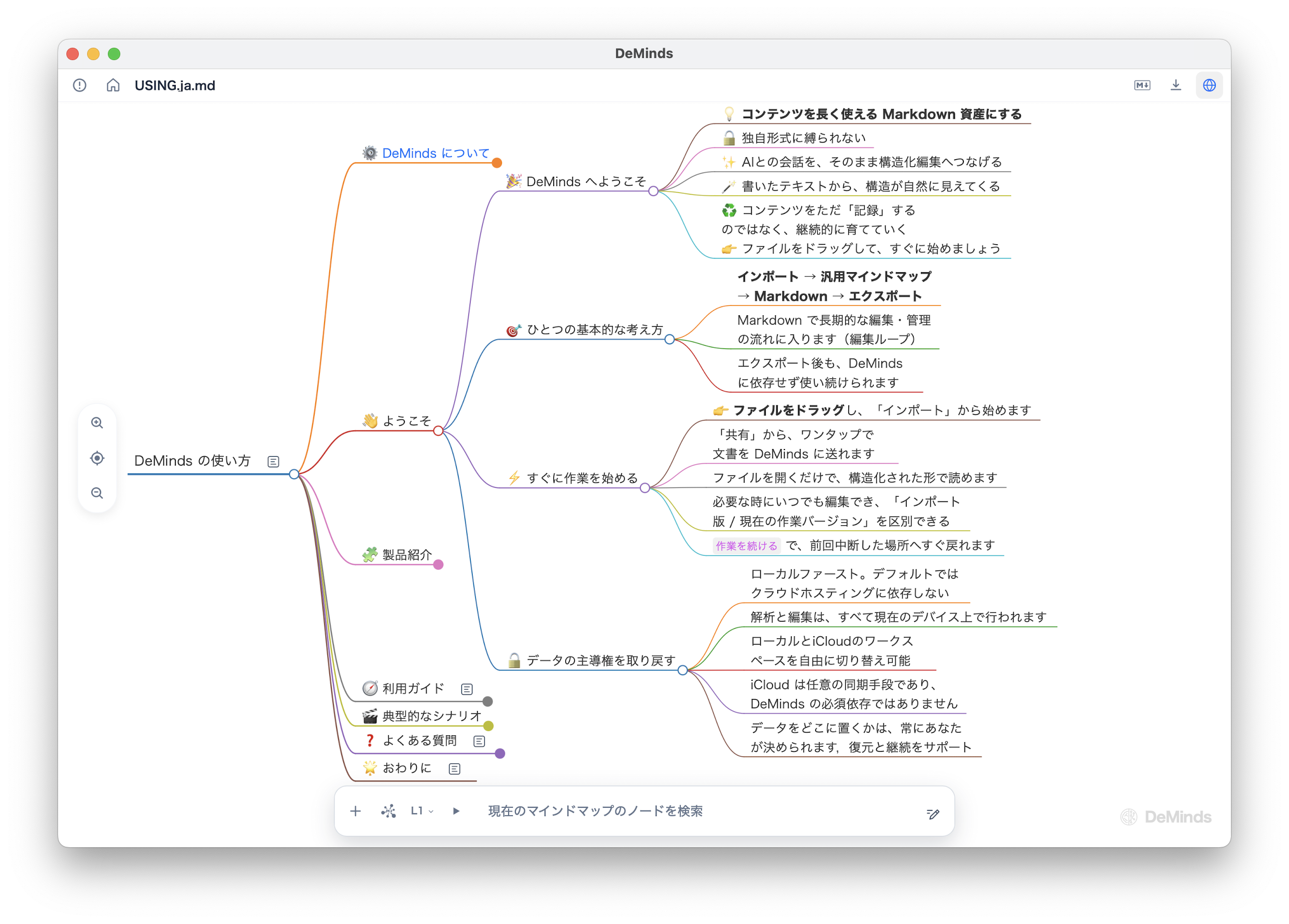
Task: Select the おわりに node
Action: point(397,768)
